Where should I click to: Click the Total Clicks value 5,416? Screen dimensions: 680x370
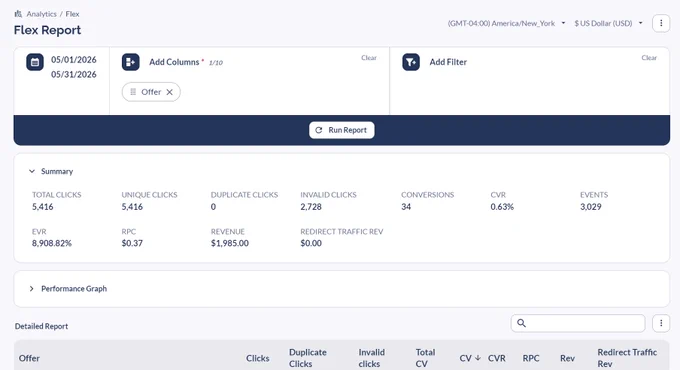(x=42, y=207)
